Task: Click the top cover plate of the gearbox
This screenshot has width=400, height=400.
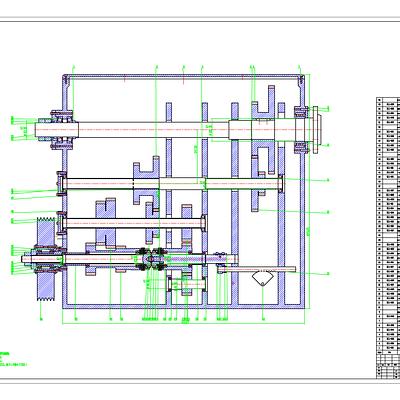Action: [184, 77]
